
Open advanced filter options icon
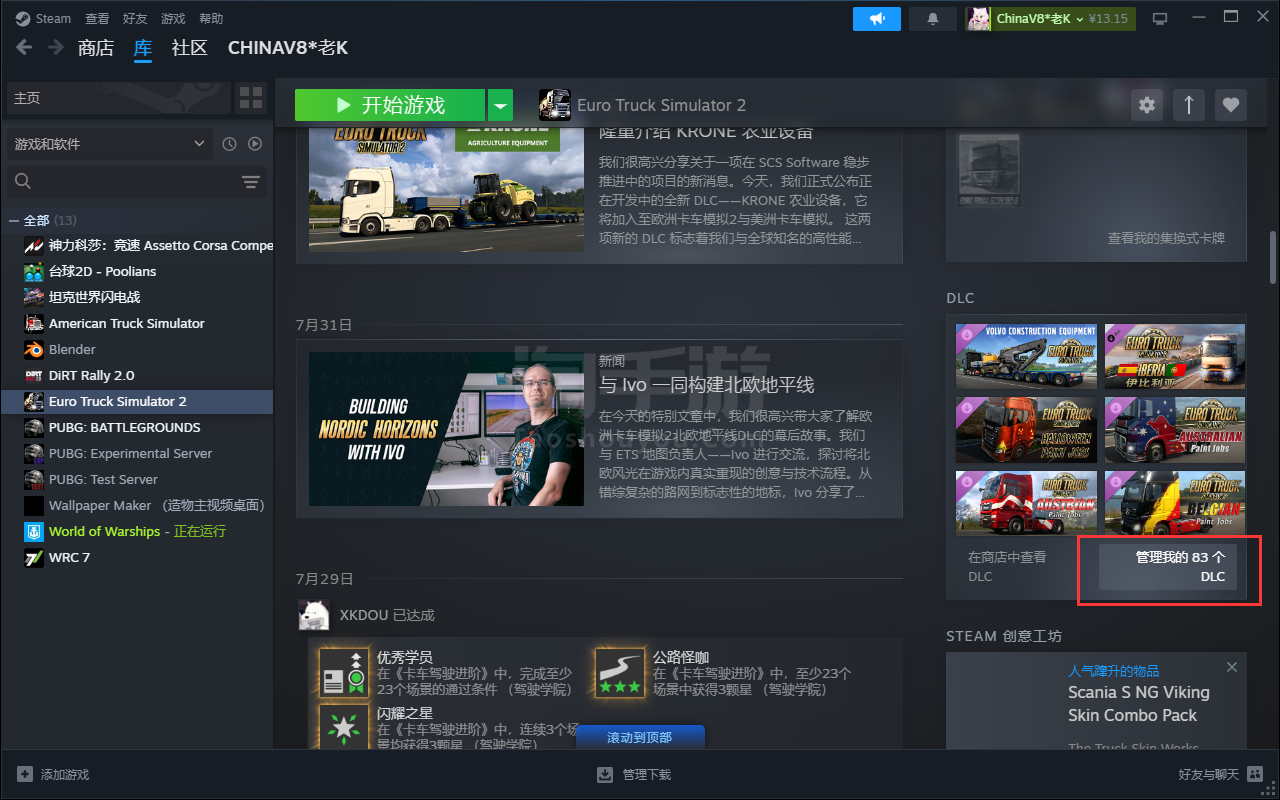(x=251, y=181)
